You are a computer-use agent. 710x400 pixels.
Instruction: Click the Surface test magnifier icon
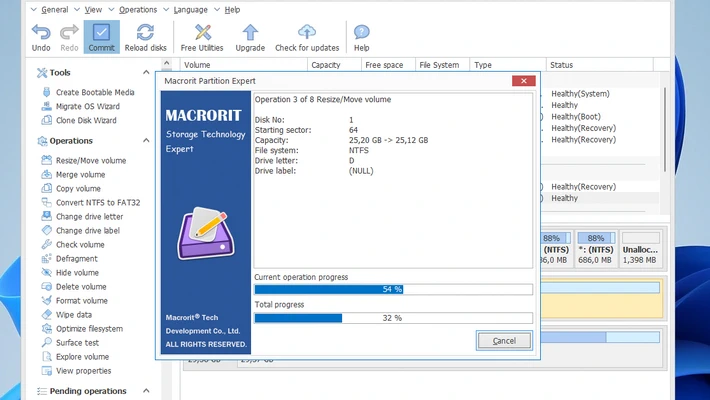(46, 342)
